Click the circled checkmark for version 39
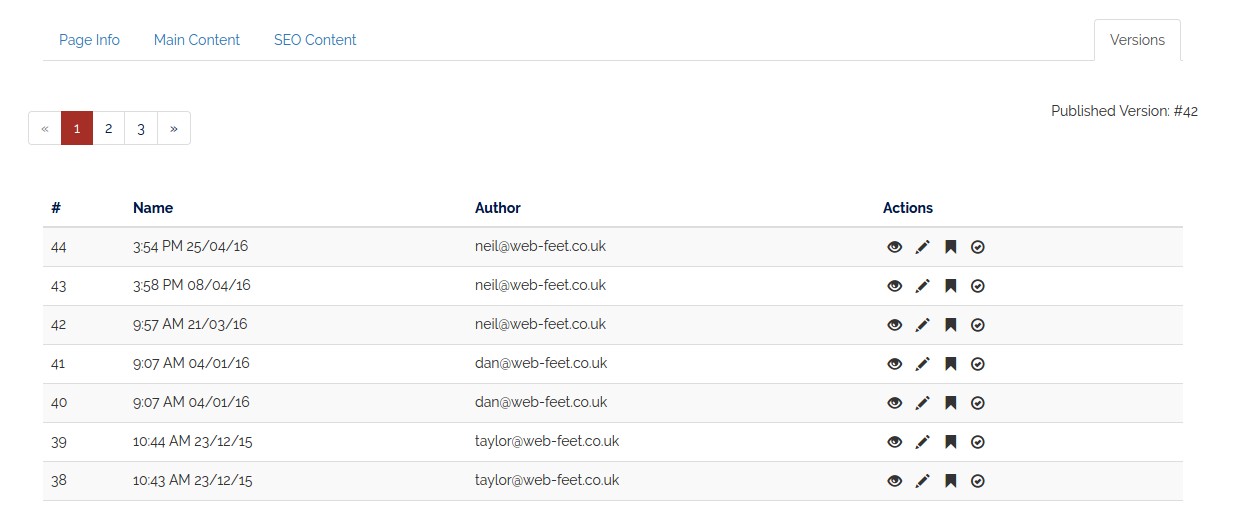Viewport: 1258px width, 511px height. point(978,442)
